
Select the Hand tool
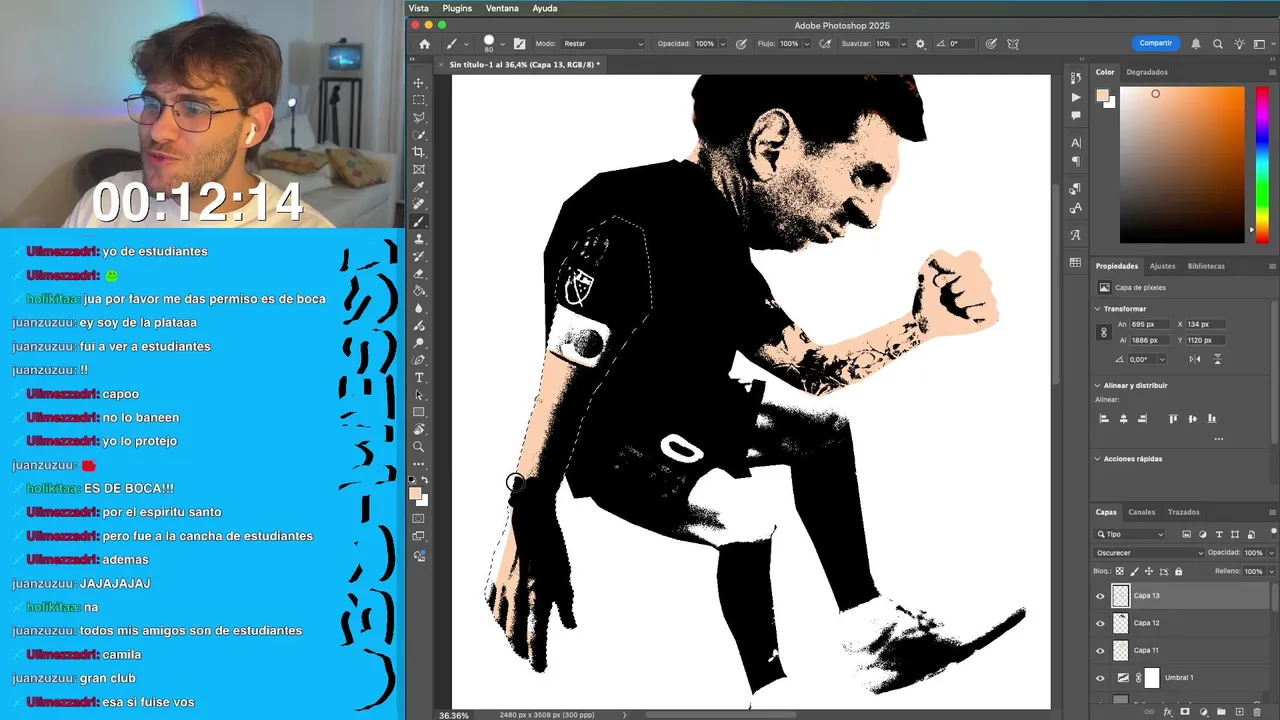click(x=419, y=429)
